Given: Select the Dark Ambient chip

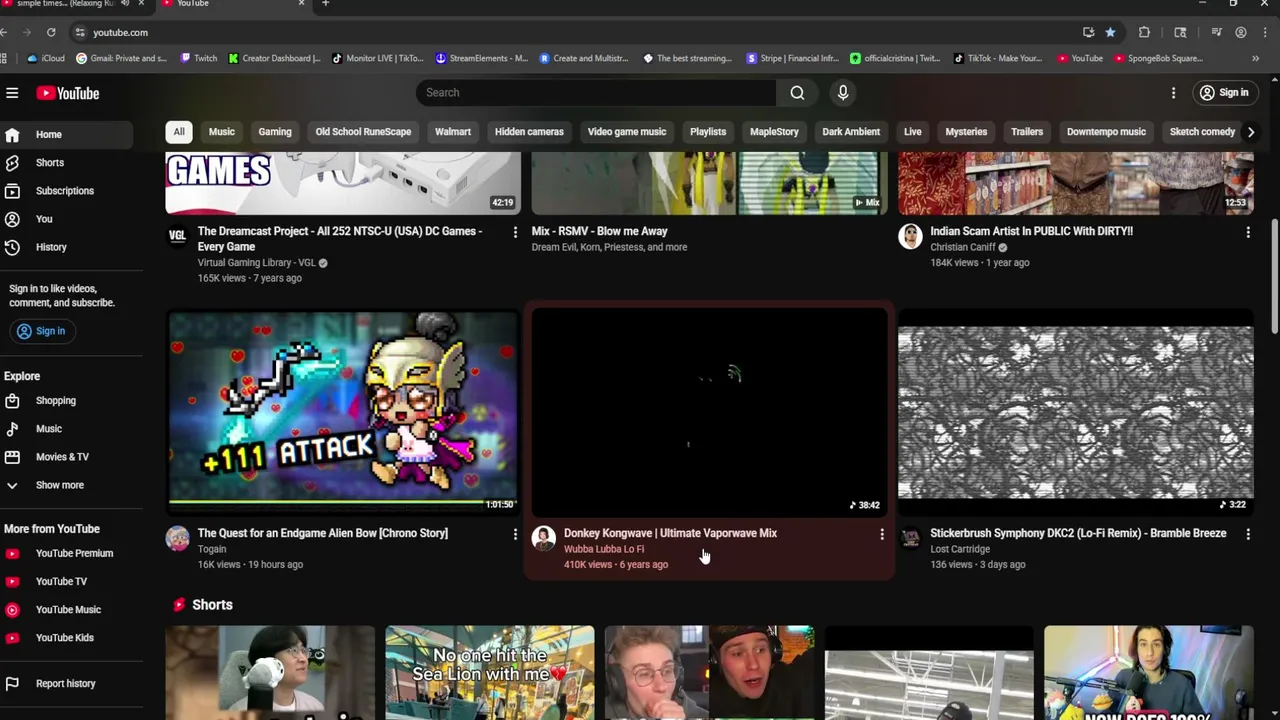Looking at the screenshot, I should tap(851, 132).
